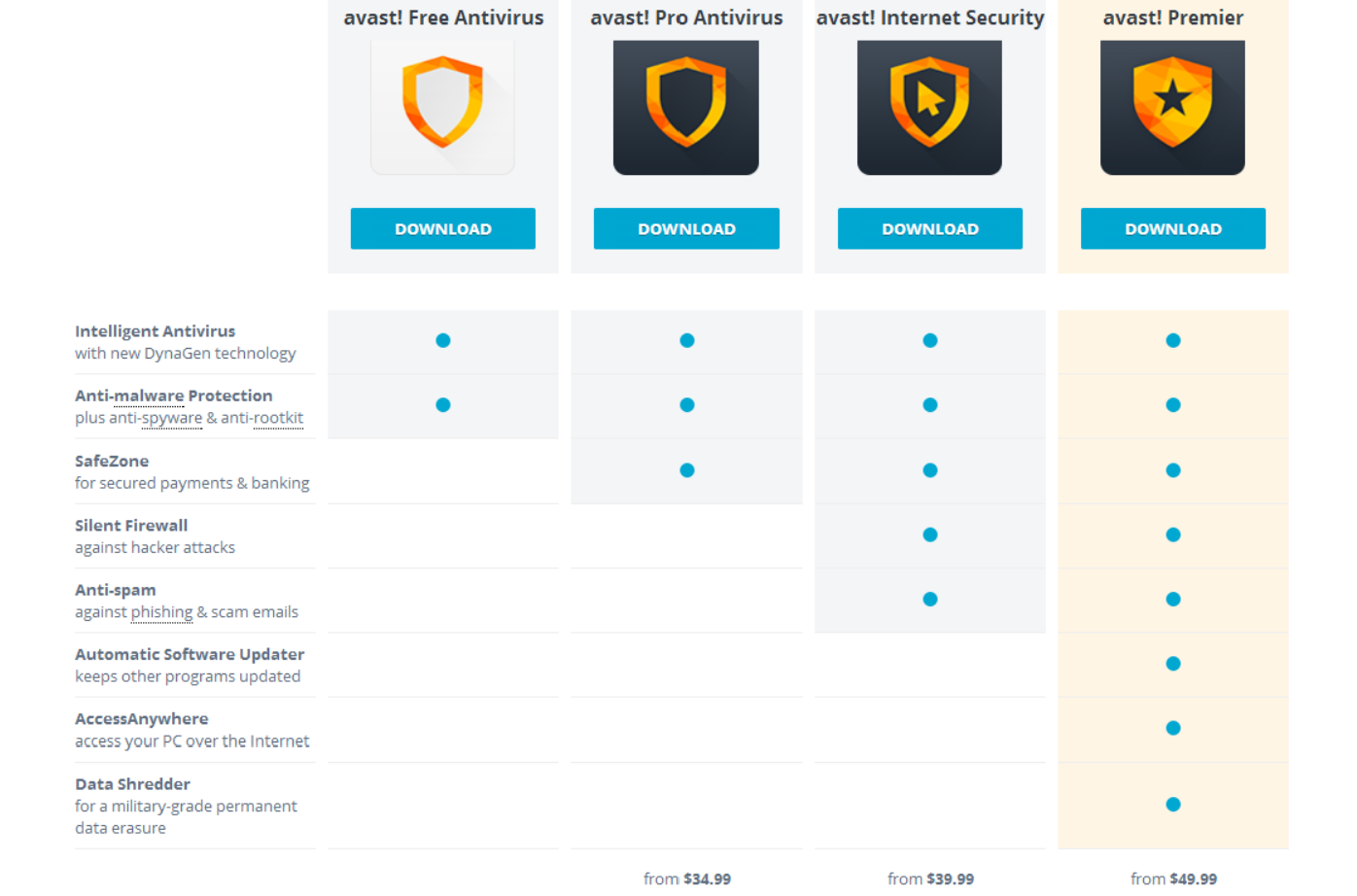1357x896 pixels.
Task: Click 'against phishing & scam emails' text
Action: pyautogui.click(x=187, y=612)
